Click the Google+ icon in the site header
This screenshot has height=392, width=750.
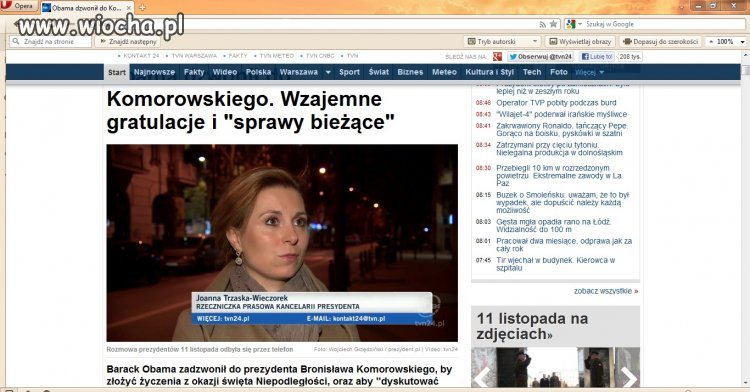click(497, 56)
